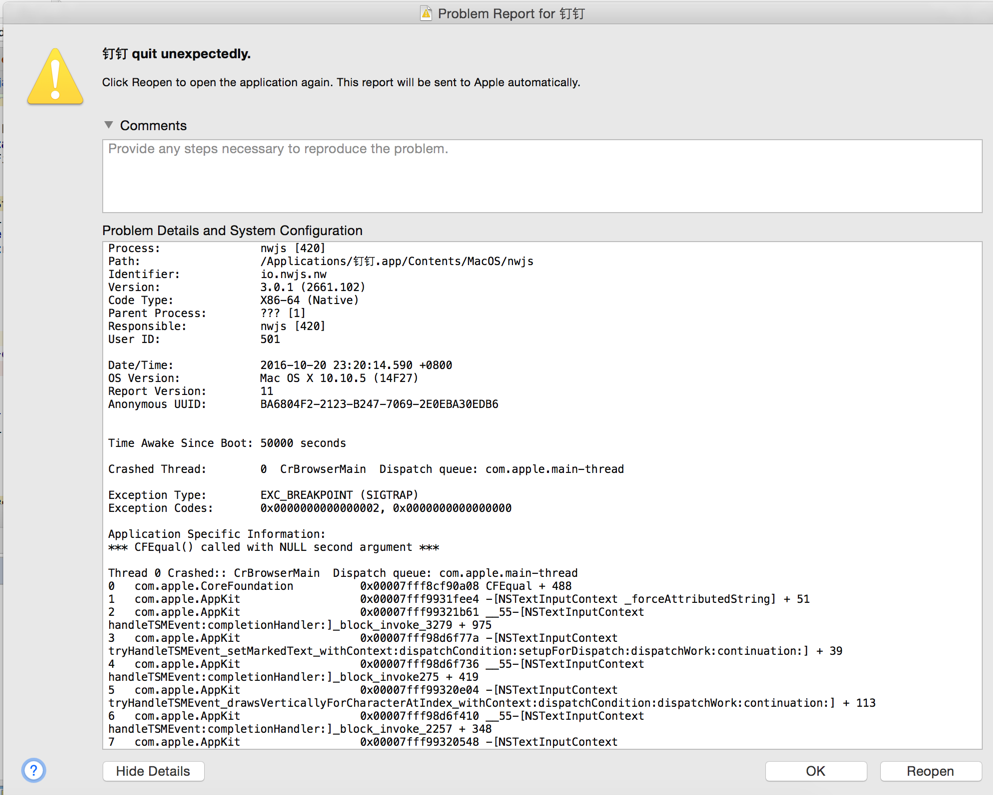Click the version '3.0.1 (2661.102)'
The height and width of the screenshot is (795, 993).
pyautogui.click(x=313, y=287)
